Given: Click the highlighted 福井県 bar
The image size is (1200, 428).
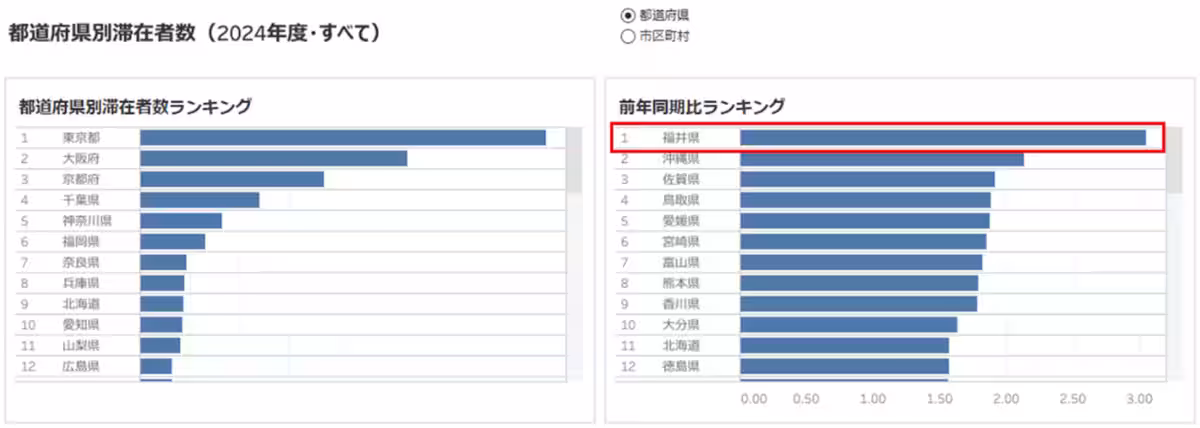Looking at the screenshot, I should pyautogui.click(x=942, y=138).
